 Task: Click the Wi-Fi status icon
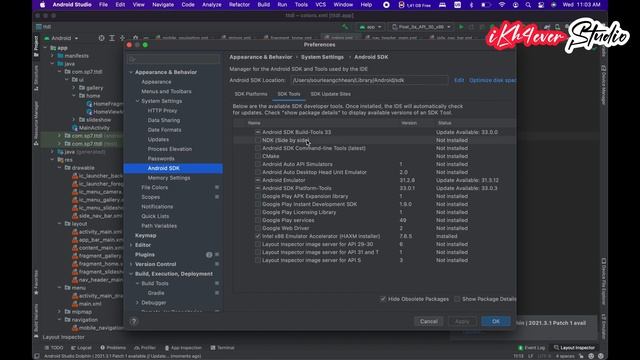[502, 5]
